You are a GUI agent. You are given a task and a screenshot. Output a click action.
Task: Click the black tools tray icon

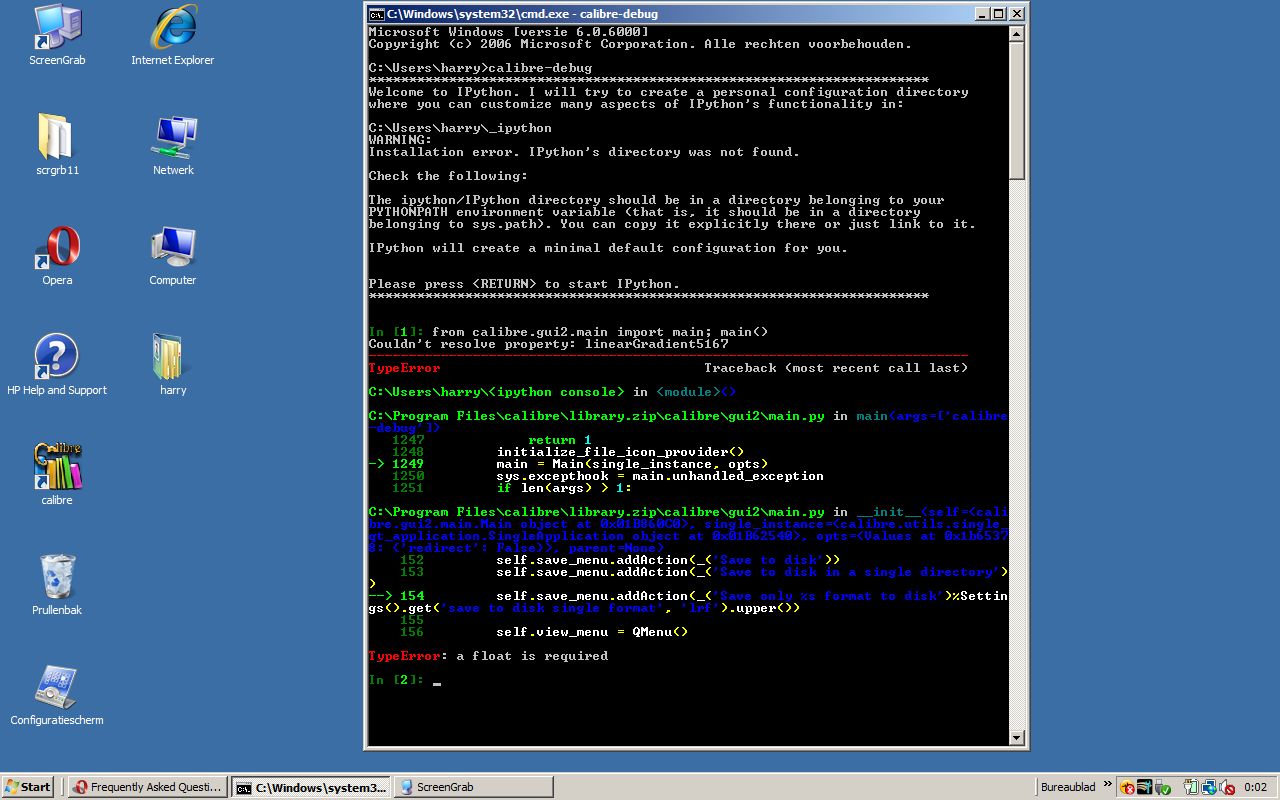click(x=1144, y=787)
